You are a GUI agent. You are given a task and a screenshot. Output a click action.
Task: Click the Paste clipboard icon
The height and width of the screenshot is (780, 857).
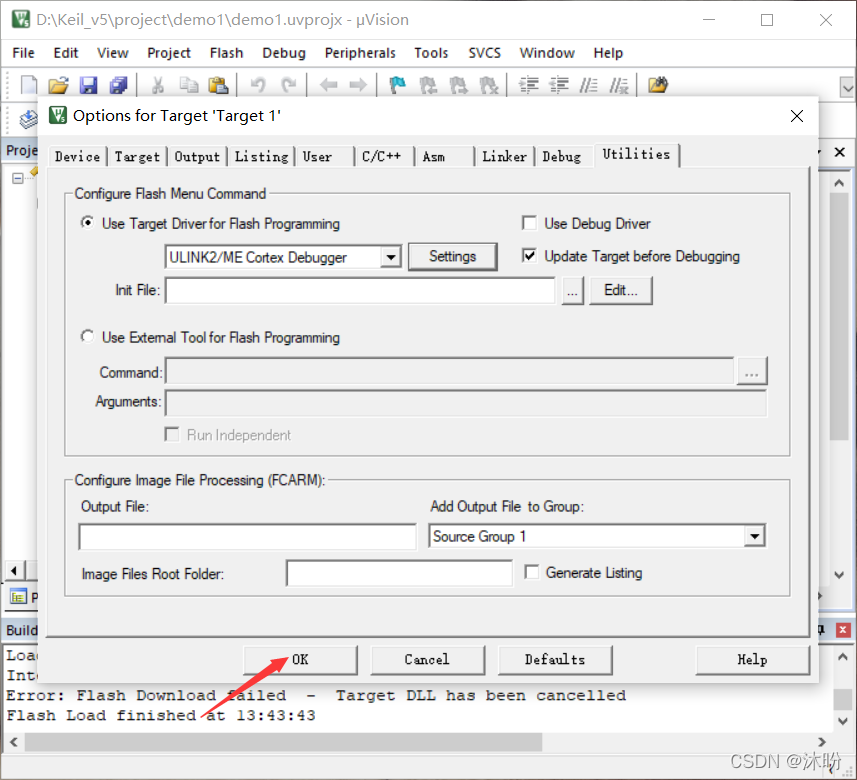coord(218,85)
